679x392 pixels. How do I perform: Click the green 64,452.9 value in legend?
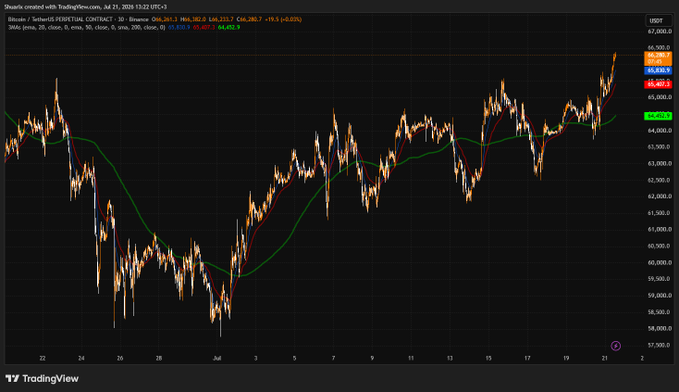[x=229, y=27]
